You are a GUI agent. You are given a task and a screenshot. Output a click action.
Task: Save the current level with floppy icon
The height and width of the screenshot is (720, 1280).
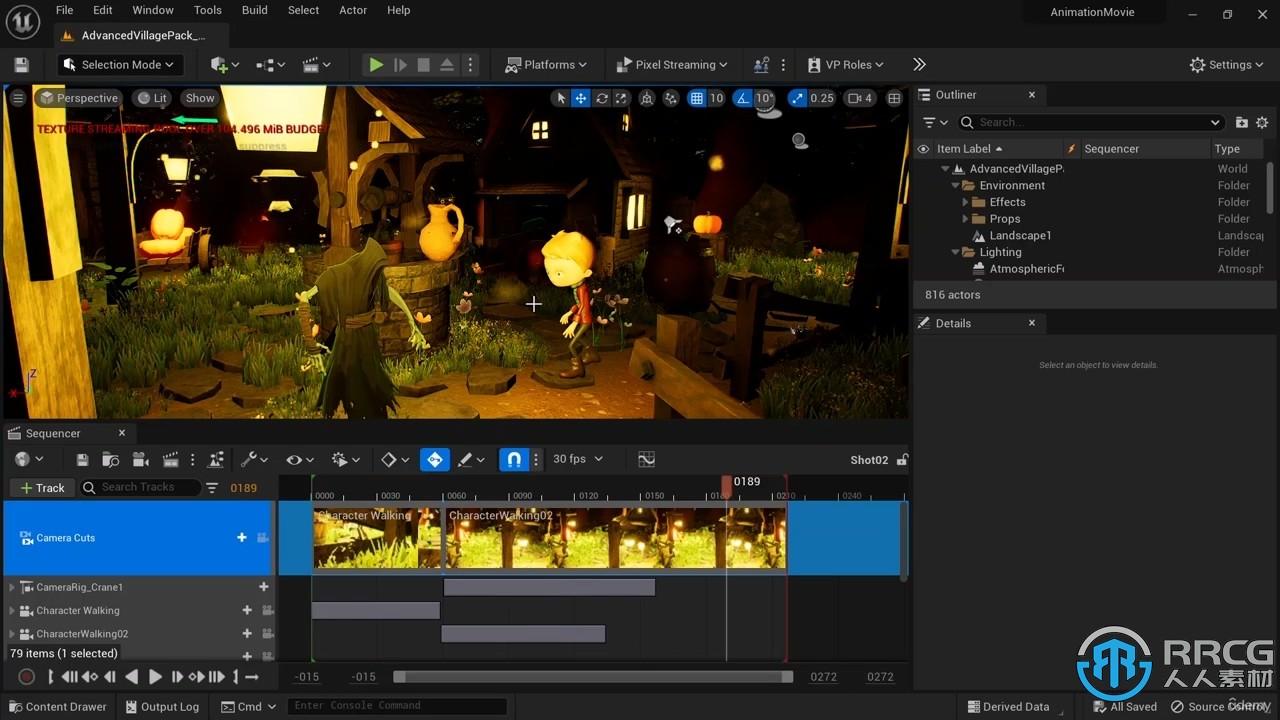pos(21,65)
